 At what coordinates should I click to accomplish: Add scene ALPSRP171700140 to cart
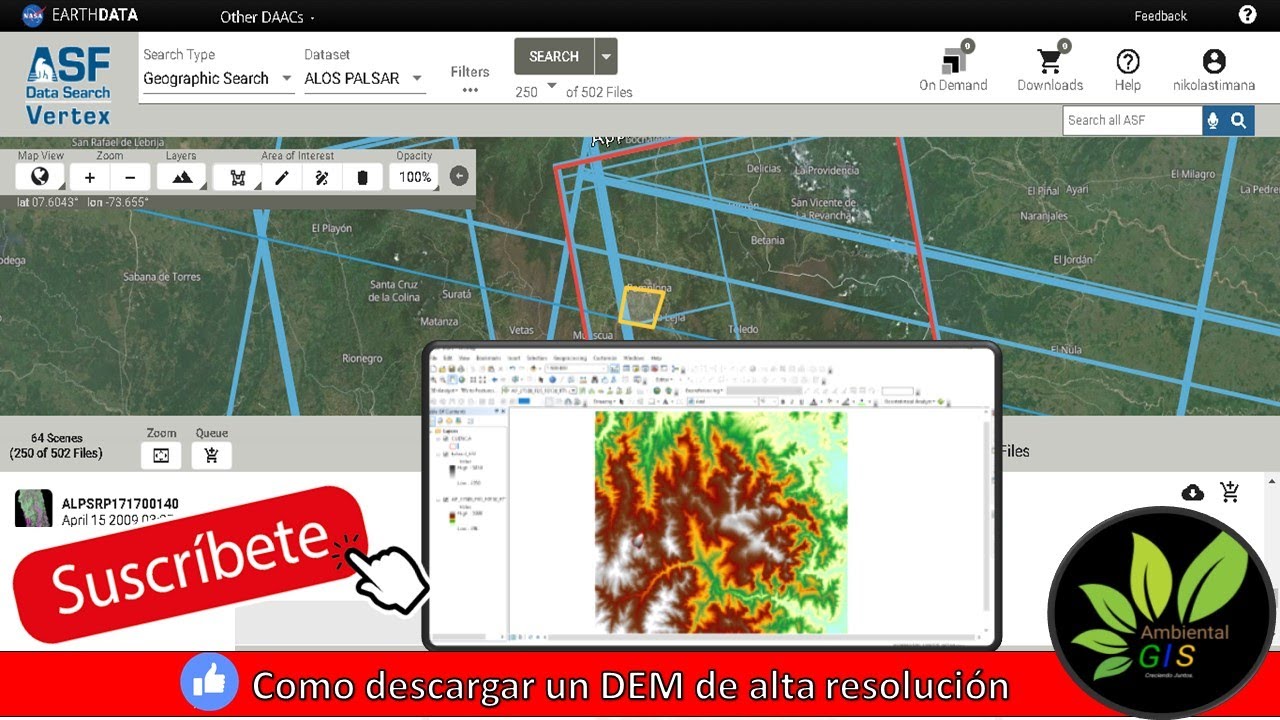(x=1230, y=492)
